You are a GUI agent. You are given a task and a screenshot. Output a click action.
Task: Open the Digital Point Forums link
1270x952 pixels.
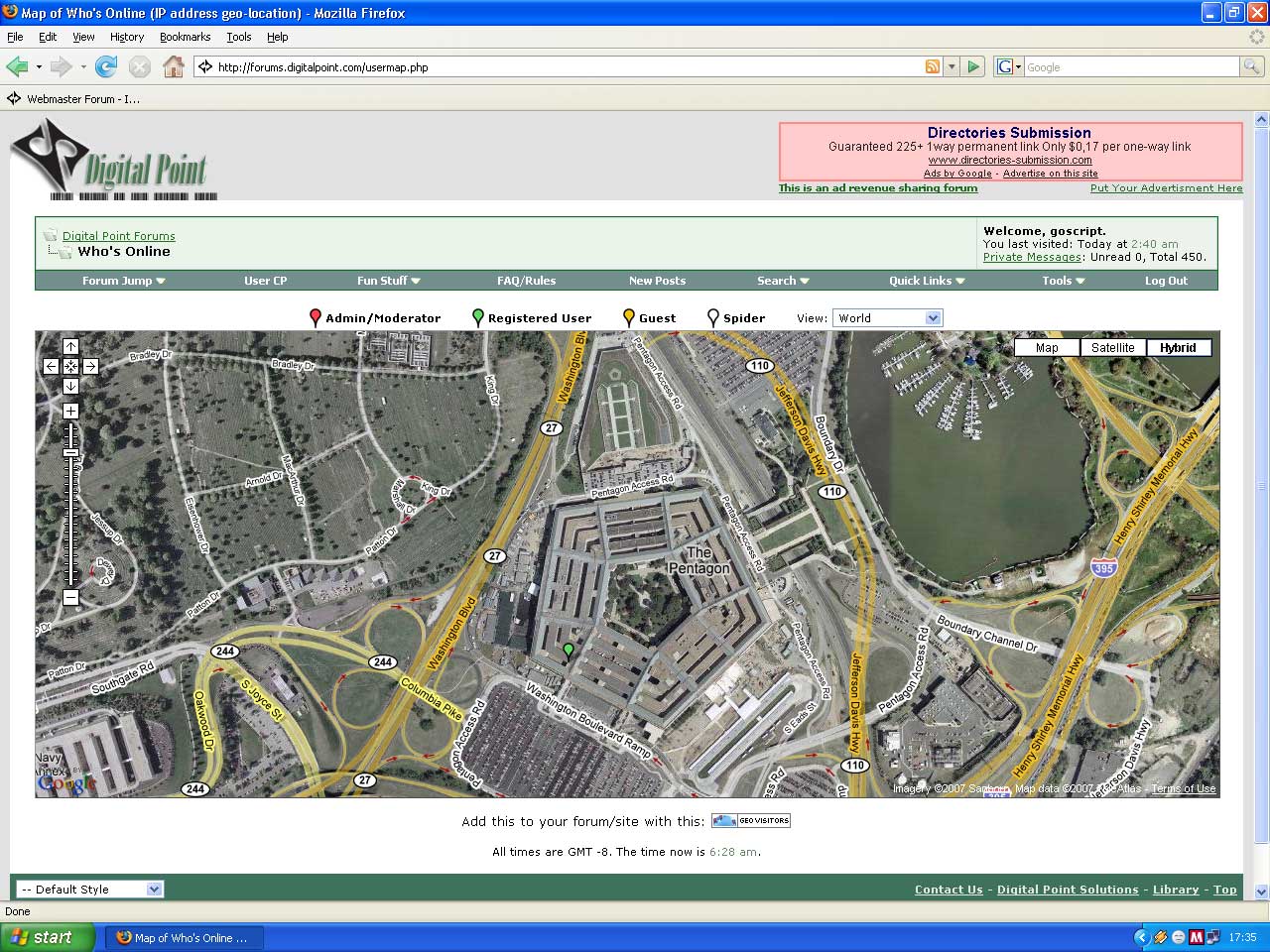(x=119, y=236)
